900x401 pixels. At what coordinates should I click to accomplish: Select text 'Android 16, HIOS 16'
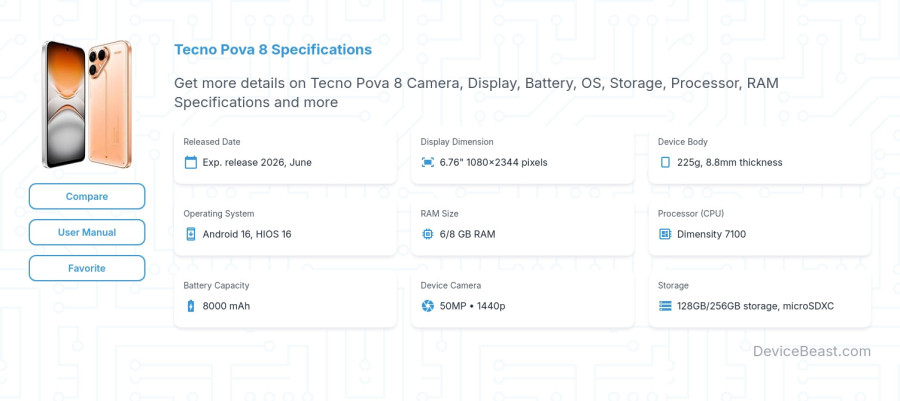click(247, 234)
